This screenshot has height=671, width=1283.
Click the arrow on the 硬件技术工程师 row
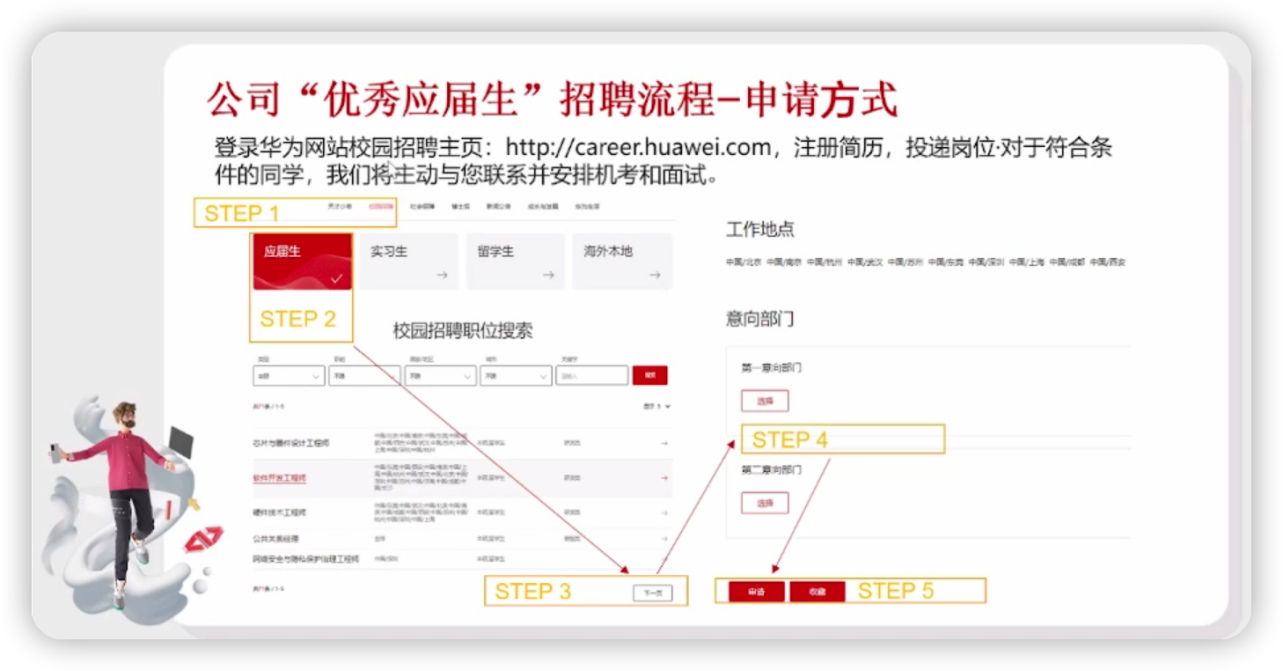click(x=664, y=513)
